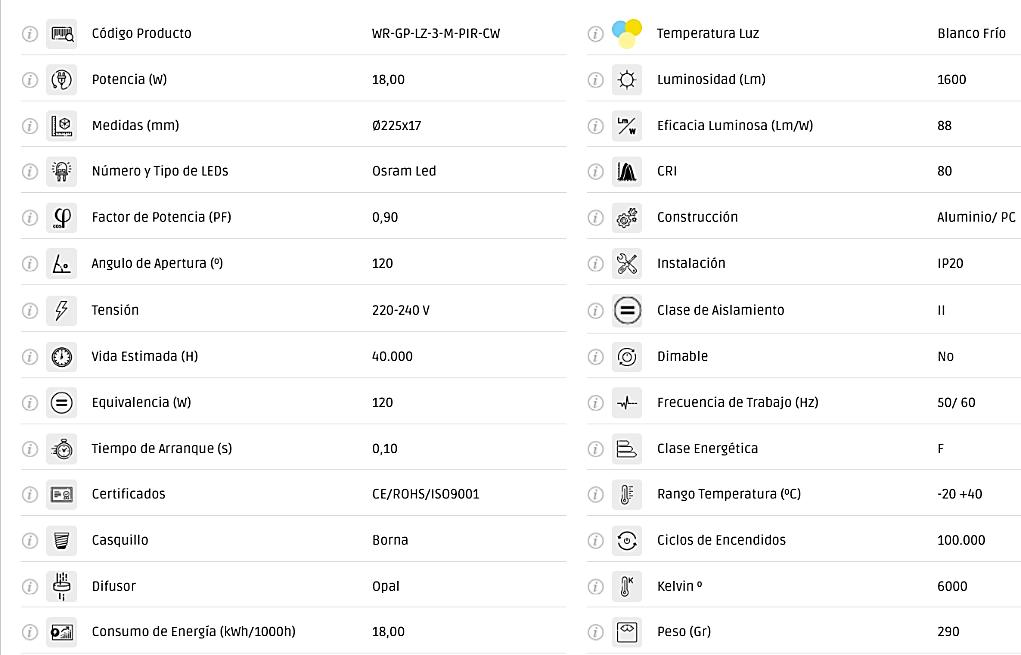
Task: Click the info icon left of Medidas (mm)
Action: pos(30,126)
